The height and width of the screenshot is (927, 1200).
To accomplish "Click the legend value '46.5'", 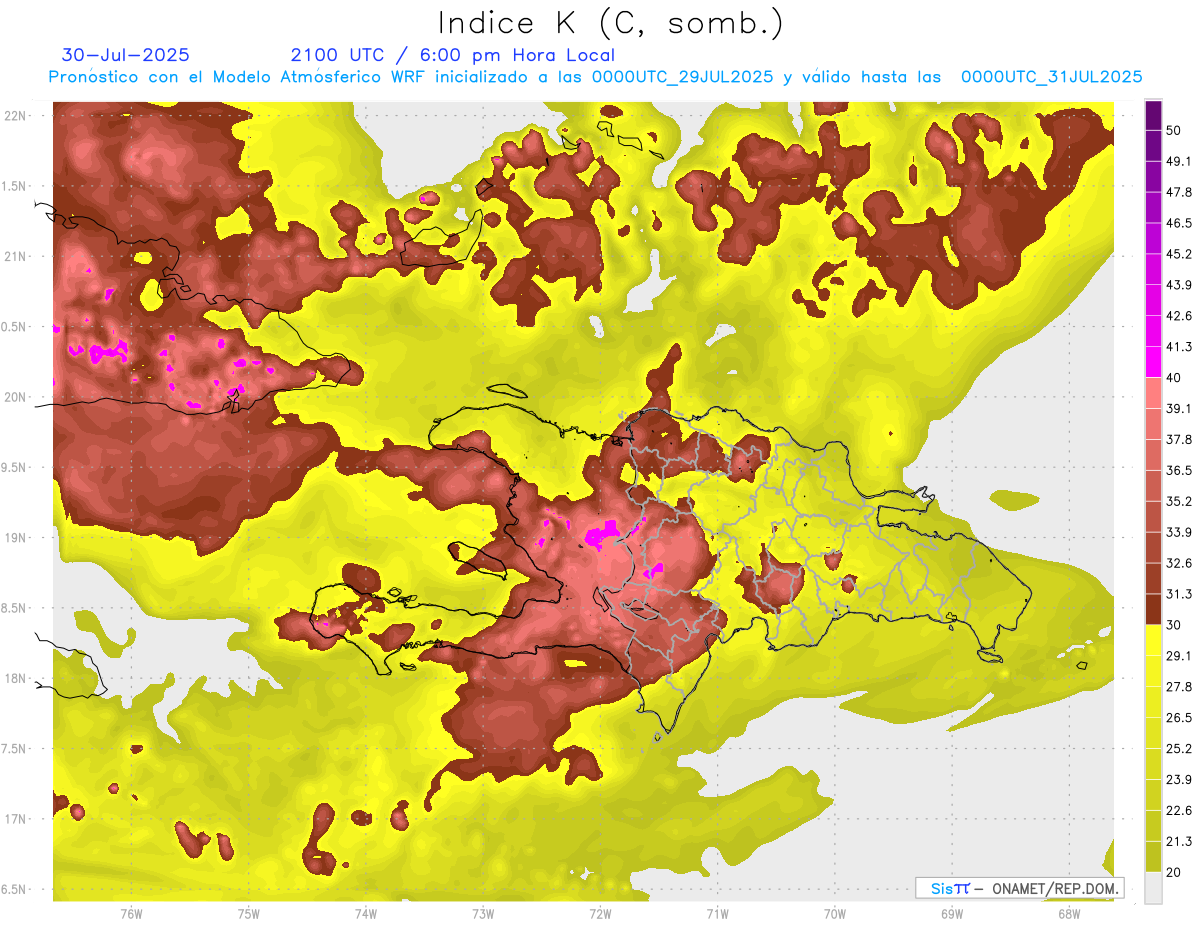I will pos(1179,223).
